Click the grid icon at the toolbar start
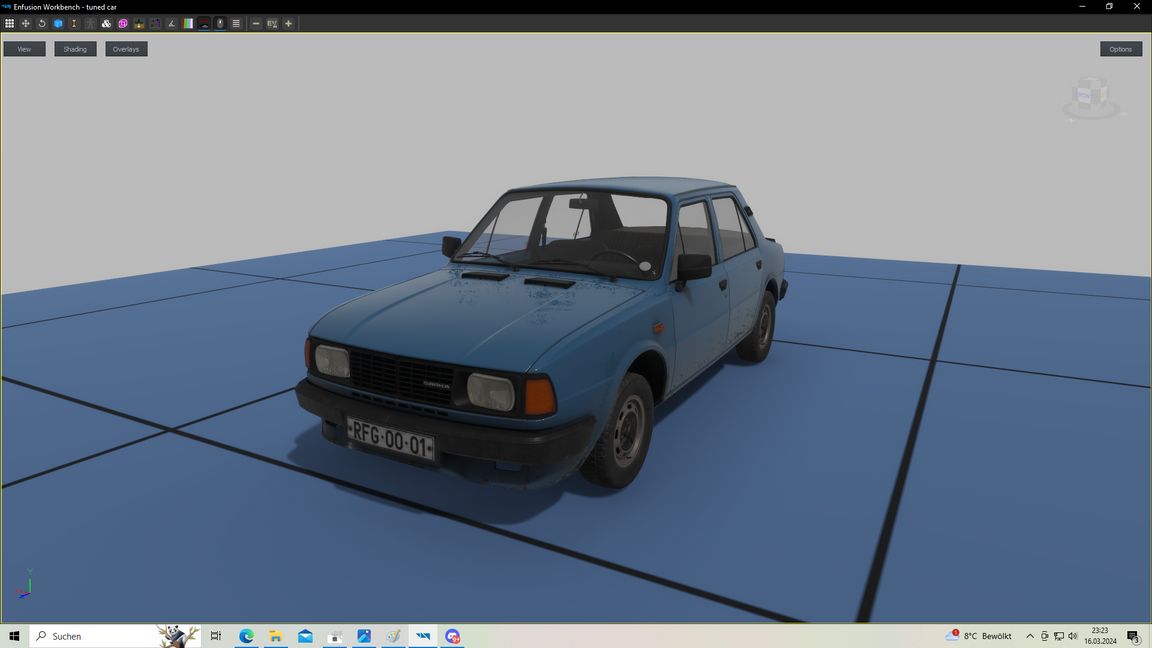1152x648 pixels. point(10,23)
